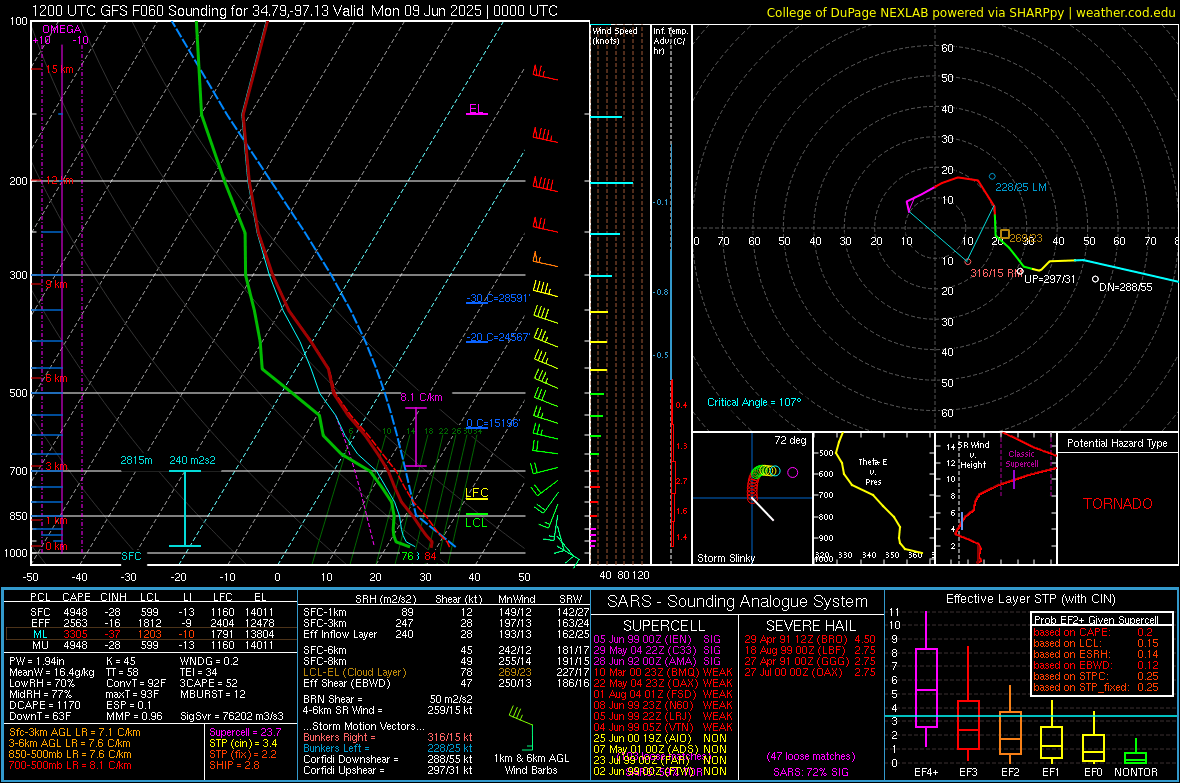Select the SFC parcel row

(x=151, y=612)
